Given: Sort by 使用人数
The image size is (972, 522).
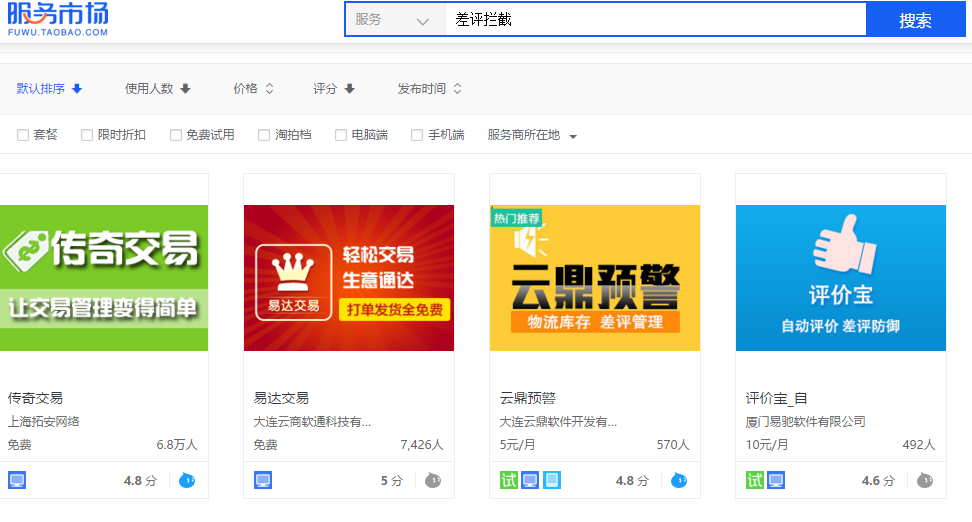Looking at the screenshot, I should [x=157, y=89].
